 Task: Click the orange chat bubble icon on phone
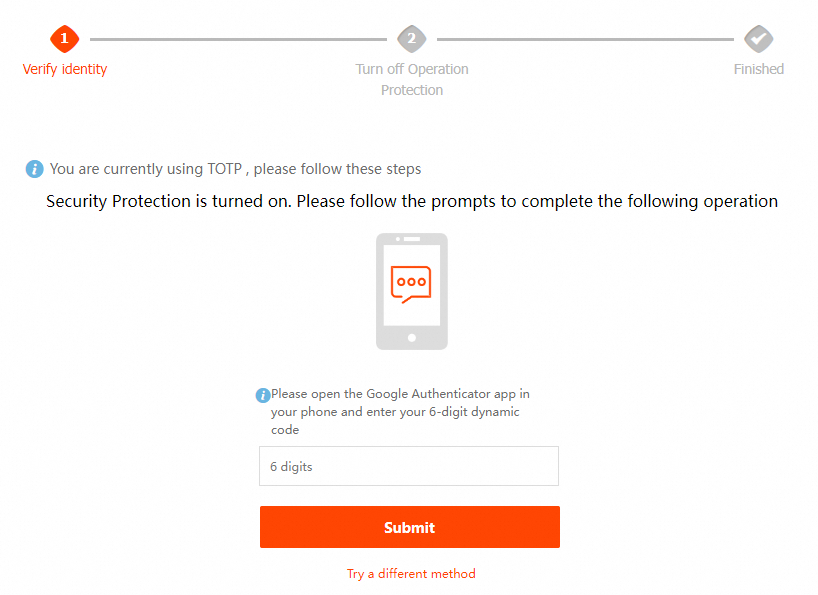411,284
